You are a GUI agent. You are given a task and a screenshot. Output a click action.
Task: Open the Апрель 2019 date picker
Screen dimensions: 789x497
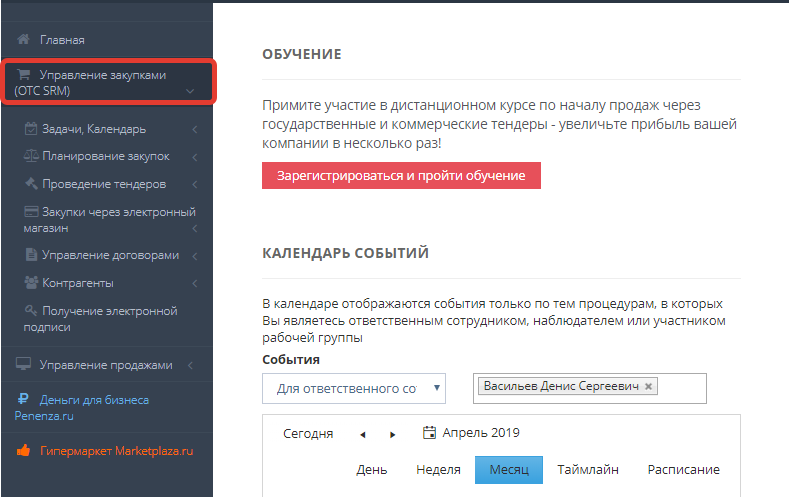pyautogui.click(x=471, y=433)
